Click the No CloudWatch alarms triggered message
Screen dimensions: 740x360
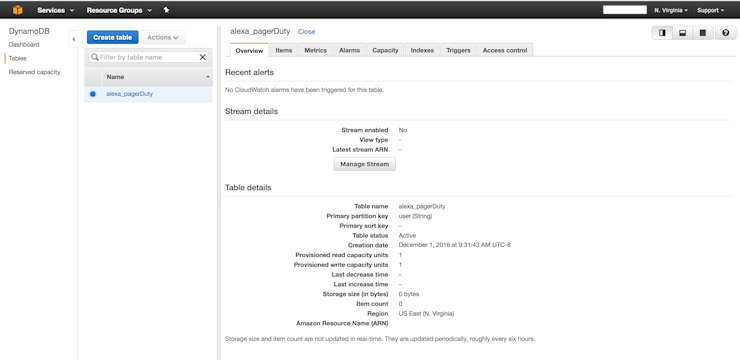click(x=304, y=90)
